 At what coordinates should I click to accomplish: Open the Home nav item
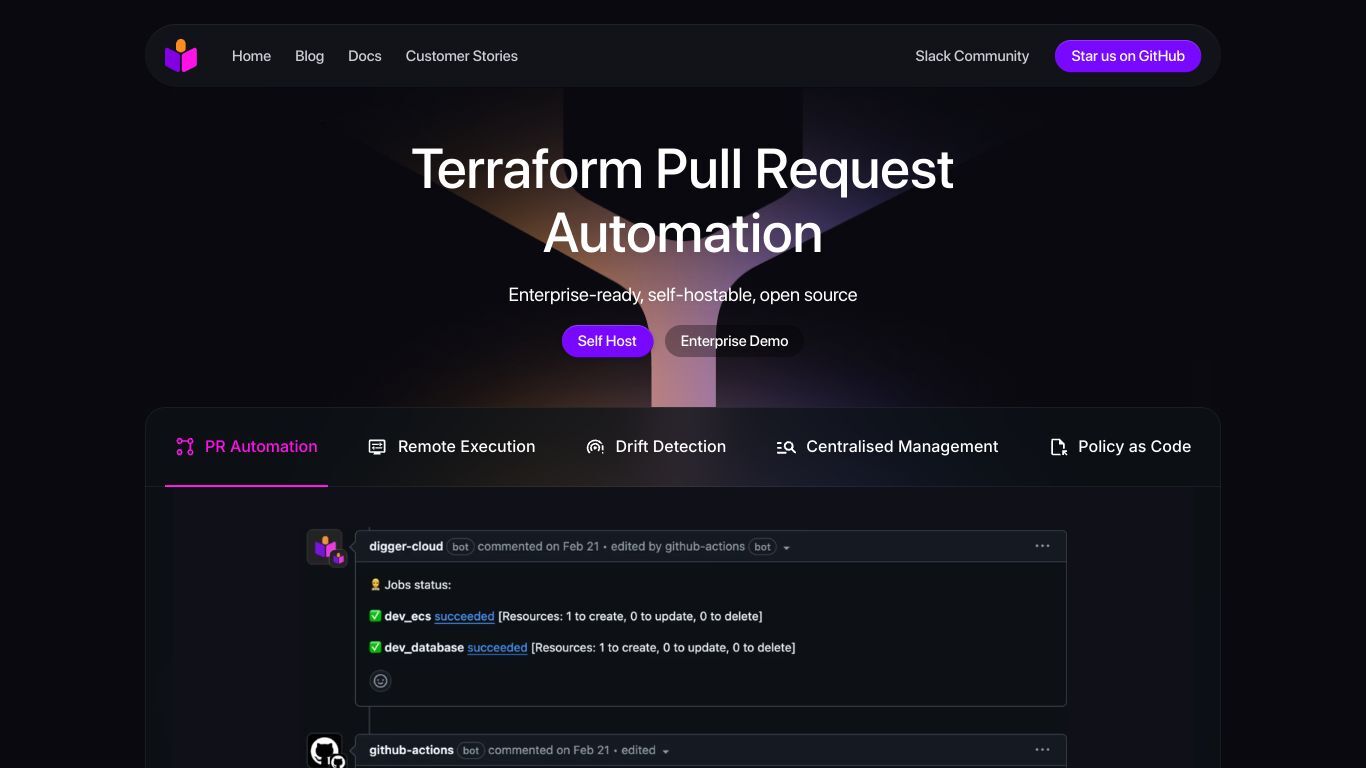[x=251, y=56]
